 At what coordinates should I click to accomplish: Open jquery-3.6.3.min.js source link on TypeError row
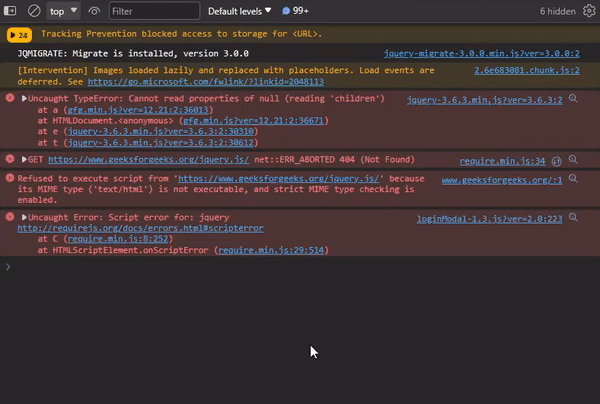coord(484,100)
